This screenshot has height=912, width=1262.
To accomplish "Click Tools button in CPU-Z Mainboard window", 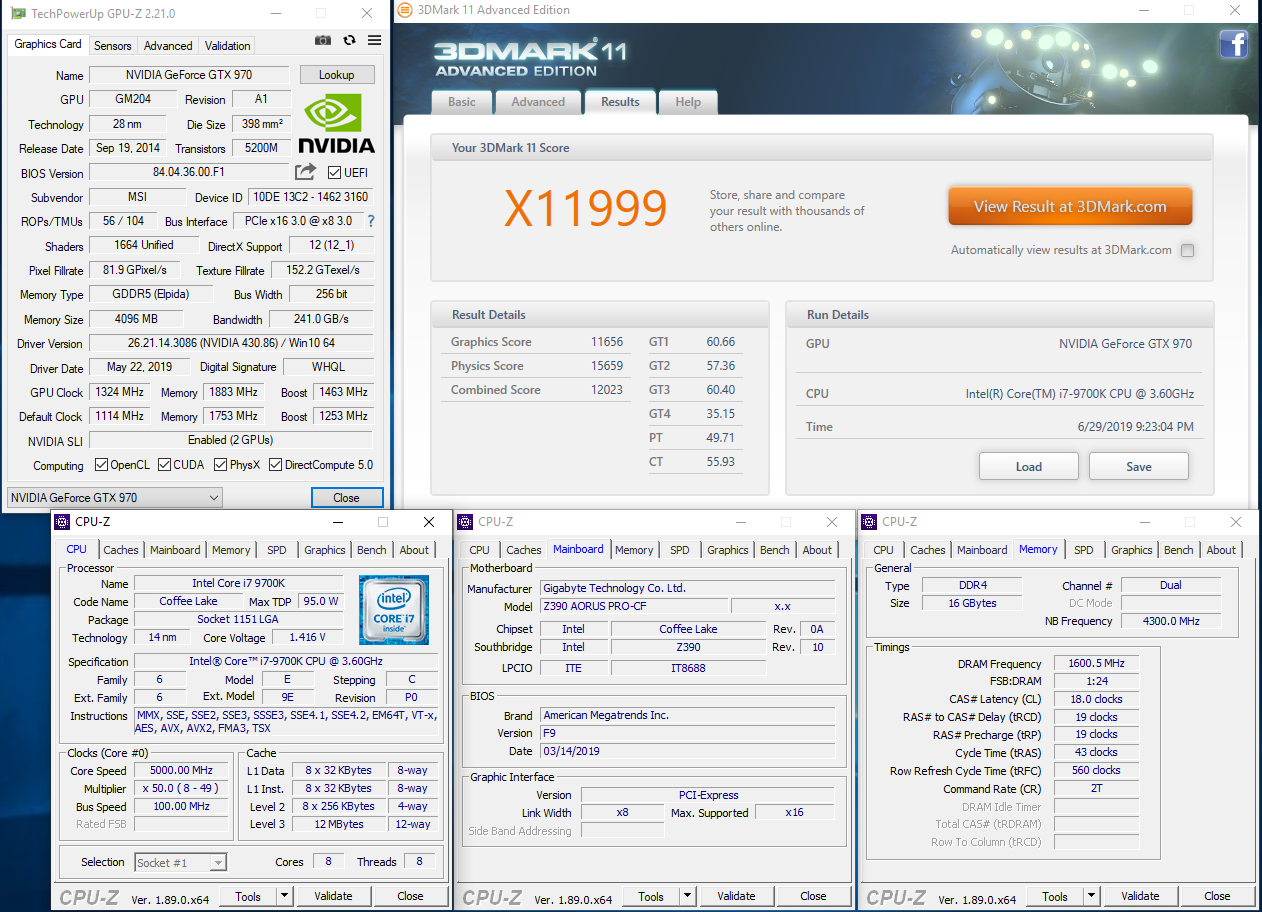I will click(651, 896).
